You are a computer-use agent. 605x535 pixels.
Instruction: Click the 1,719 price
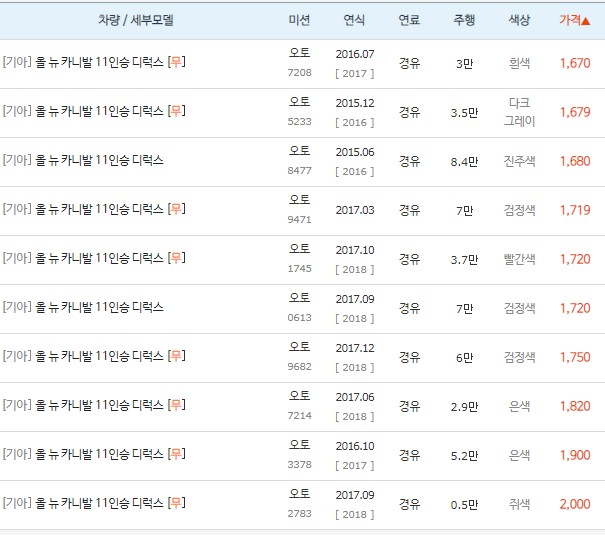click(x=575, y=210)
